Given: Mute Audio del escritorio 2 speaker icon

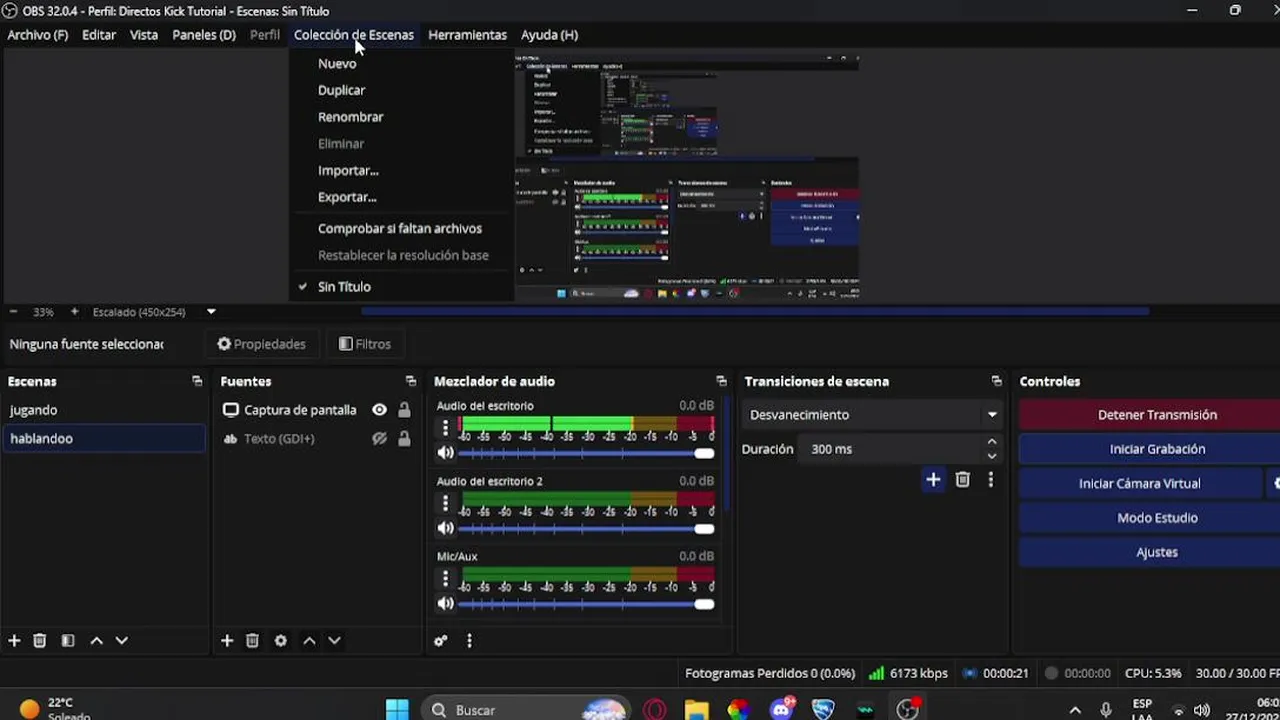Looking at the screenshot, I should coord(446,529).
